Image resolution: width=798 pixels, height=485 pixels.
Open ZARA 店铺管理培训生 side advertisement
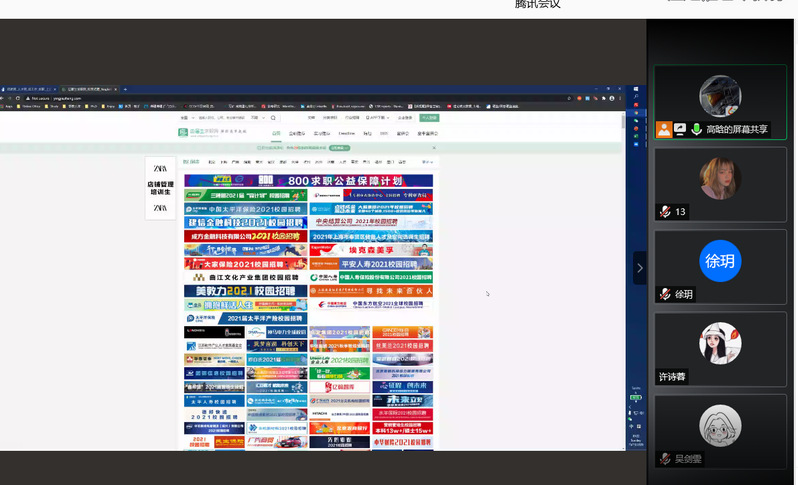click(x=160, y=188)
